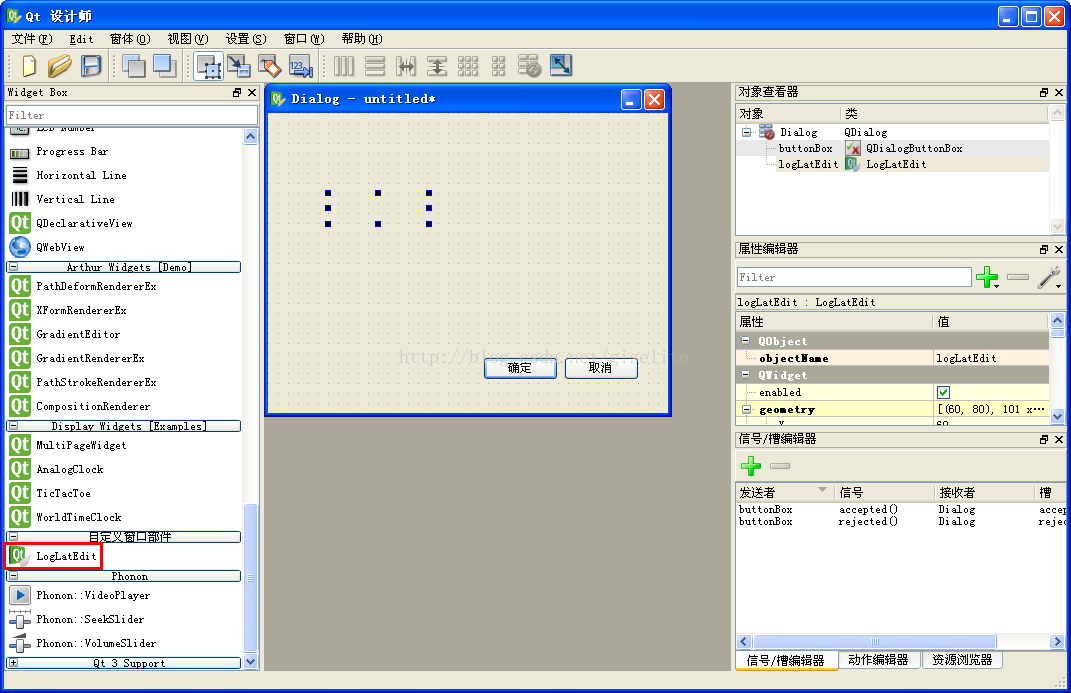This screenshot has width=1071, height=693.
Task: Open the 窗体(O) menu
Action: tap(129, 39)
